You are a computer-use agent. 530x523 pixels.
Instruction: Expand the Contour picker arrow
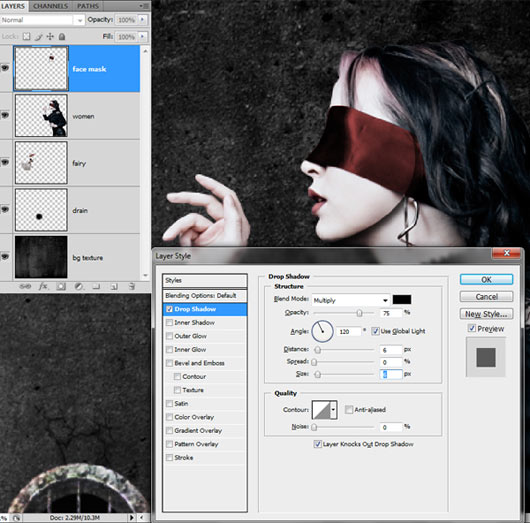[x=333, y=409]
